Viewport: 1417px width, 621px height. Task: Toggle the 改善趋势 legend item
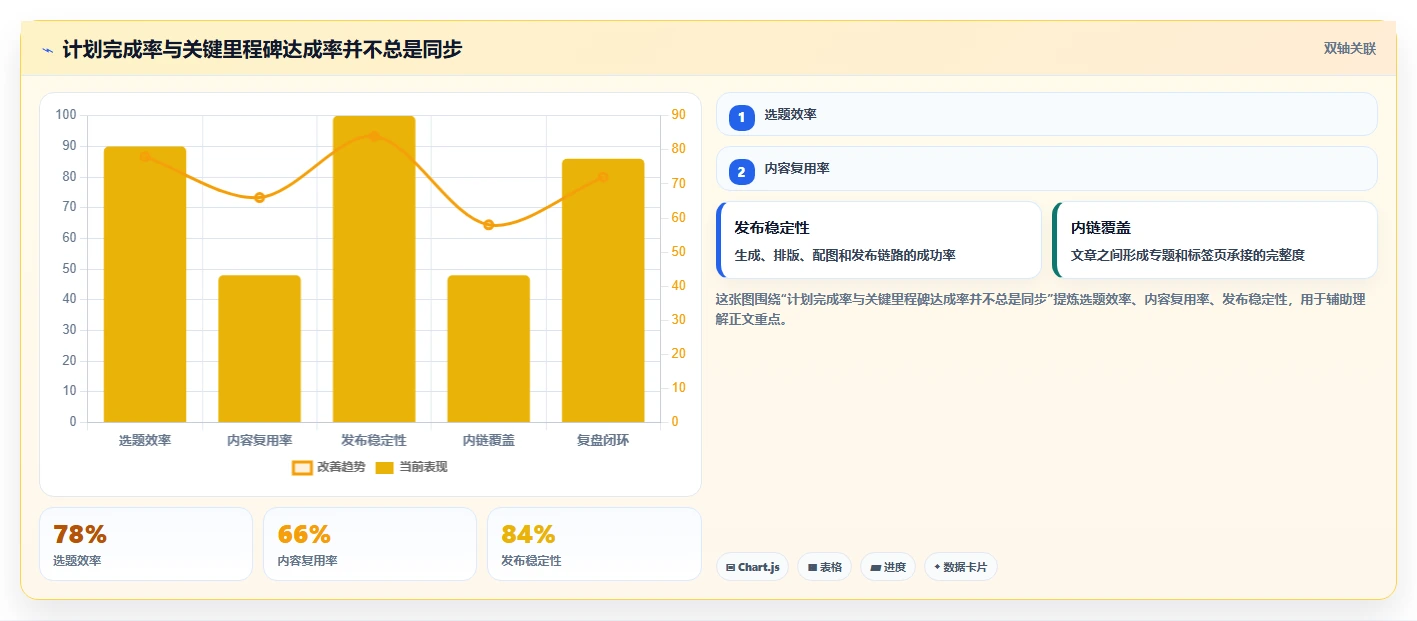[x=329, y=467]
